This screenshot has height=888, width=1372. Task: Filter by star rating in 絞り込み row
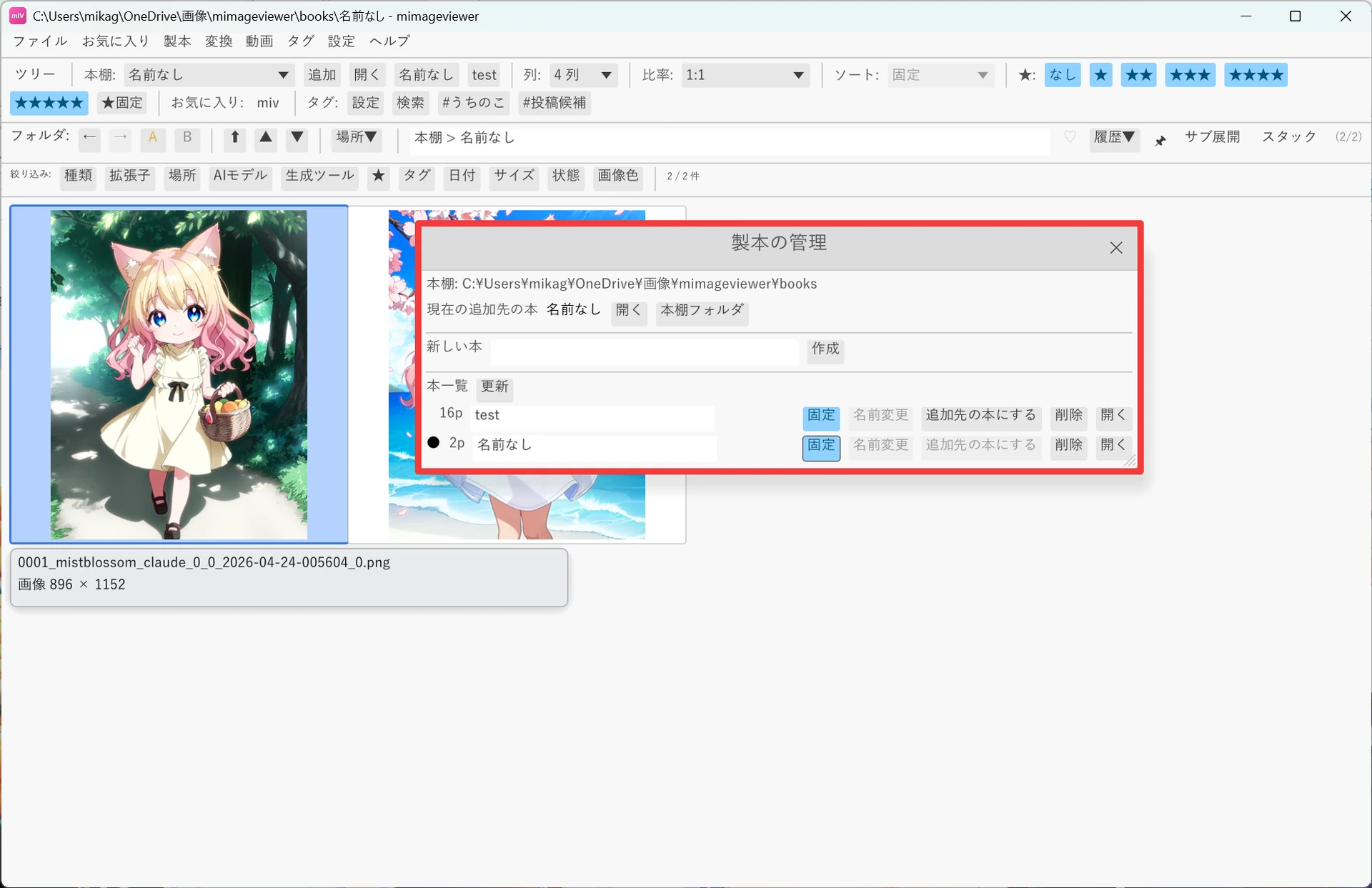coord(379,176)
